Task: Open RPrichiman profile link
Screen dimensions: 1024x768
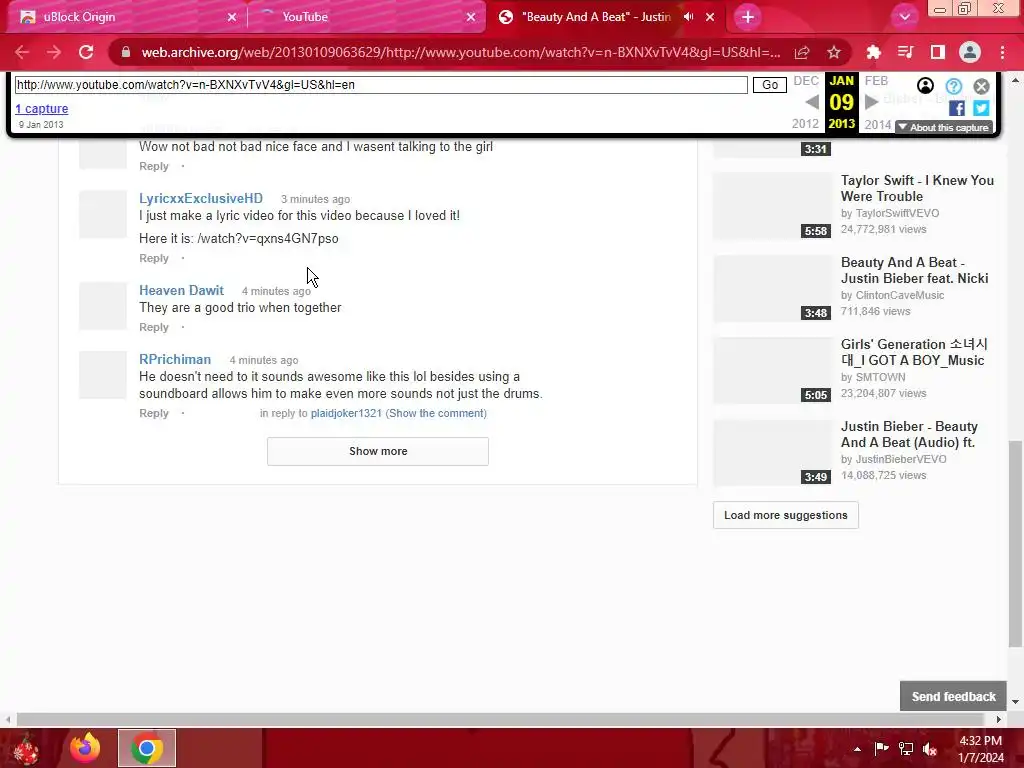Action: pos(174,360)
